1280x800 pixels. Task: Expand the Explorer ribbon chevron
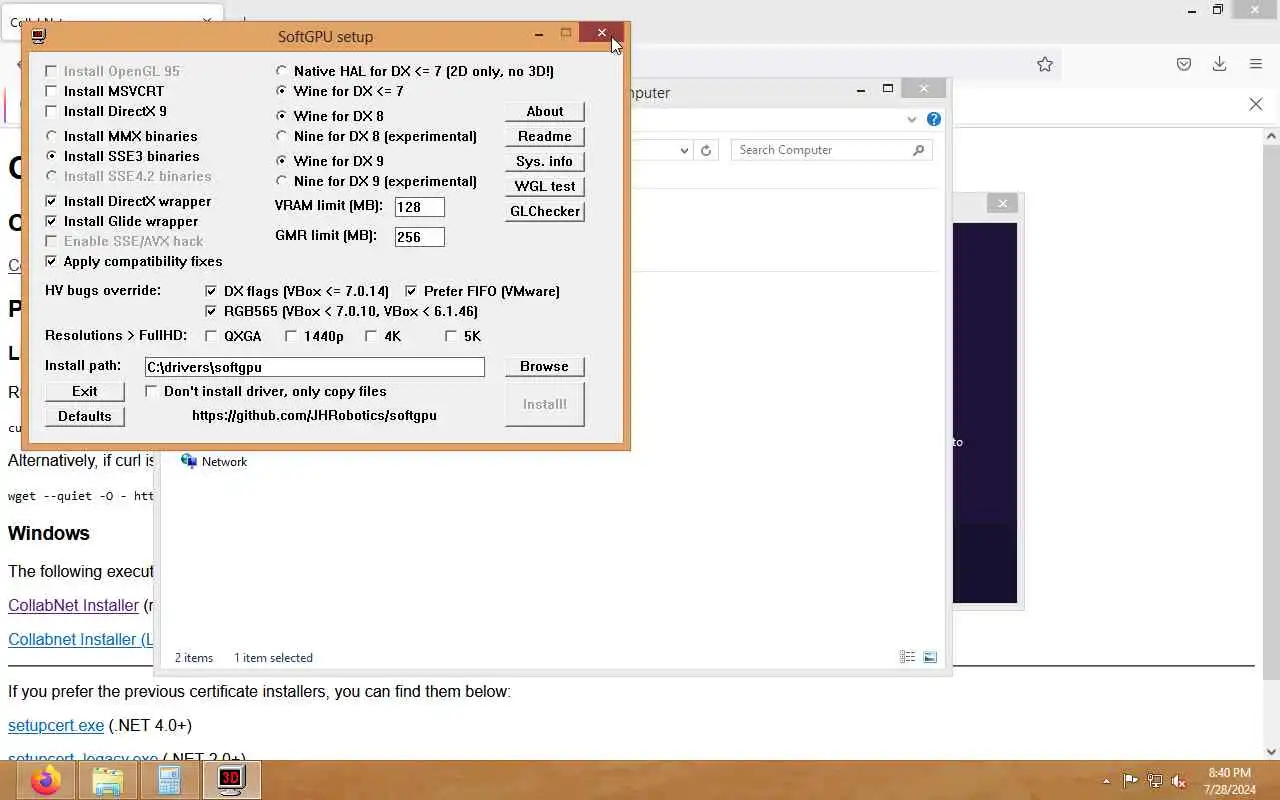(x=912, y=119)
